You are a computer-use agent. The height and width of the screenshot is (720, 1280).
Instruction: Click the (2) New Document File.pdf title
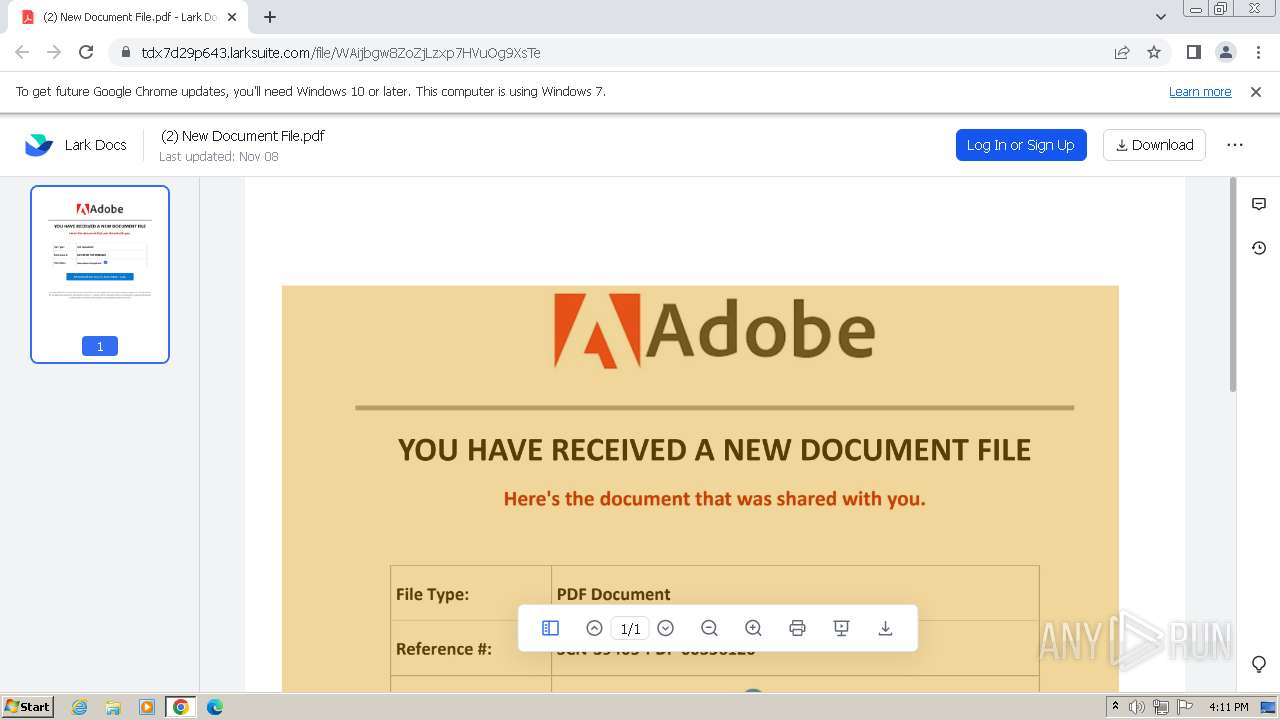click(243, 136)
